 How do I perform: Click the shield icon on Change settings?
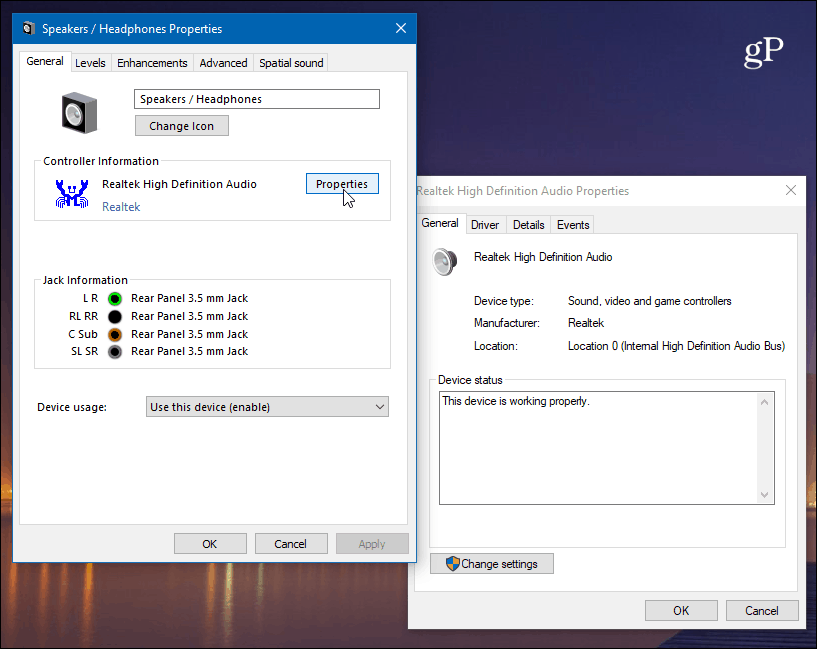click(453, 564)
